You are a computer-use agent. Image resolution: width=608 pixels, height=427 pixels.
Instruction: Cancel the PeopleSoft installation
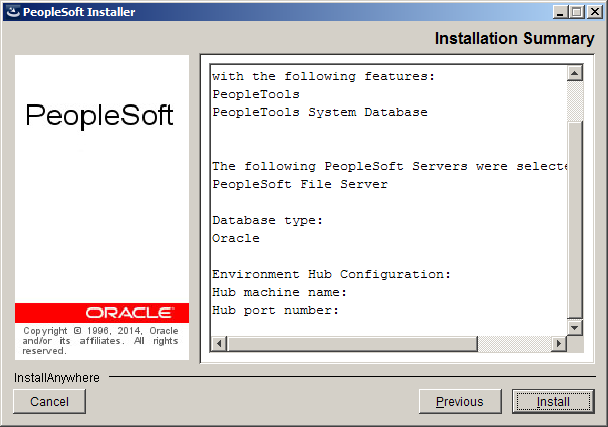pyautogui.click(x=50, y=401)
